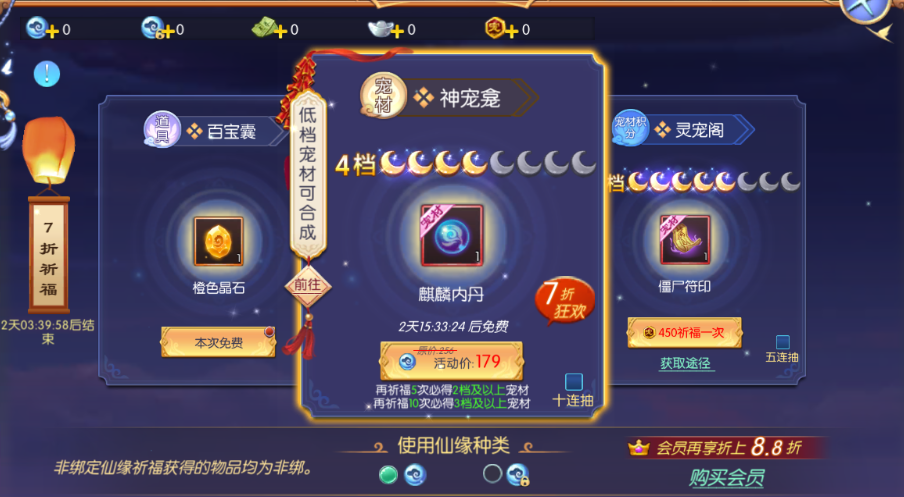Click the 本次免费 button
Viewport: 904px width, 497px height.
click(x=219, y=342)
